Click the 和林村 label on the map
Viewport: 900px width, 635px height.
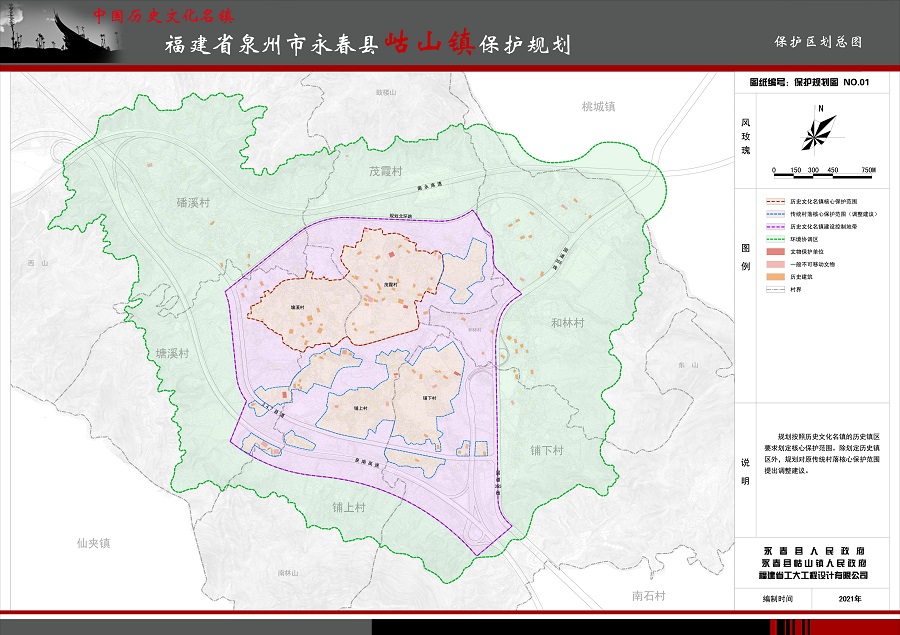[567, 323]
